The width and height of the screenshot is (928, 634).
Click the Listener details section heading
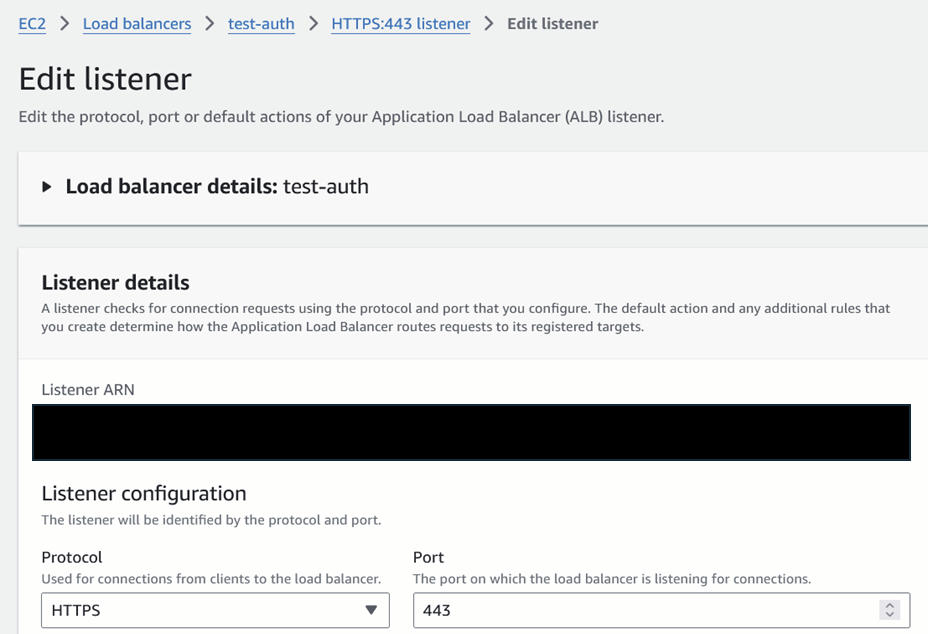[115, 282]
